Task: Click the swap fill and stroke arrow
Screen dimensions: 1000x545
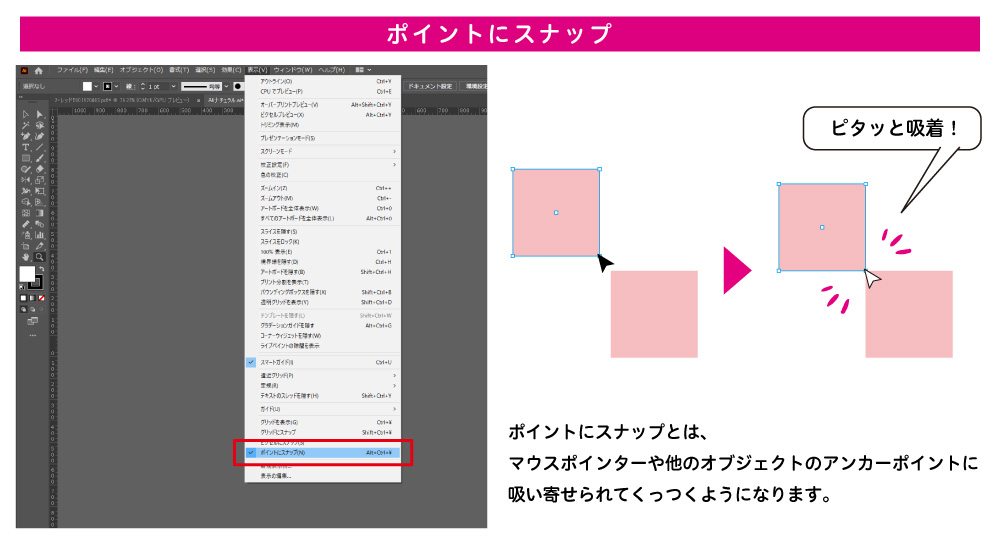Action: [40, 268]
